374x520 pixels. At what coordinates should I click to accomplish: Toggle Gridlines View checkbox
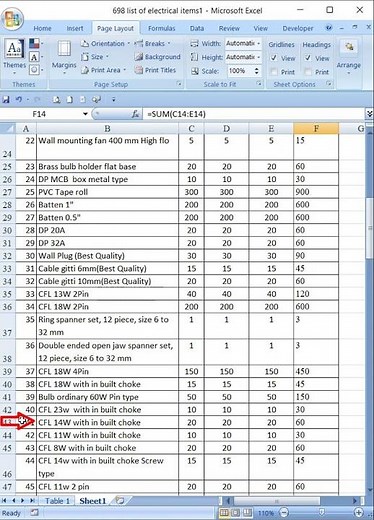(274, 58)
